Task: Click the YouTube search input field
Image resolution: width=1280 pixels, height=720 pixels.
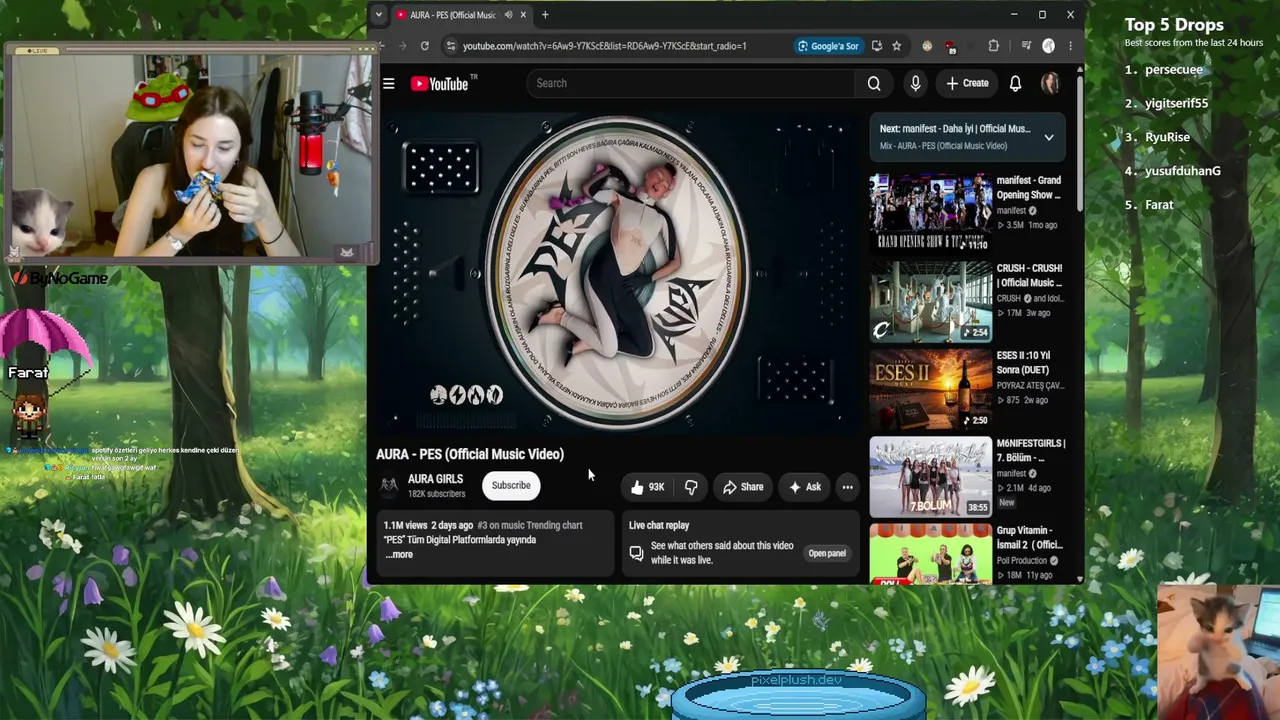Action: click(x=690, y=84)
